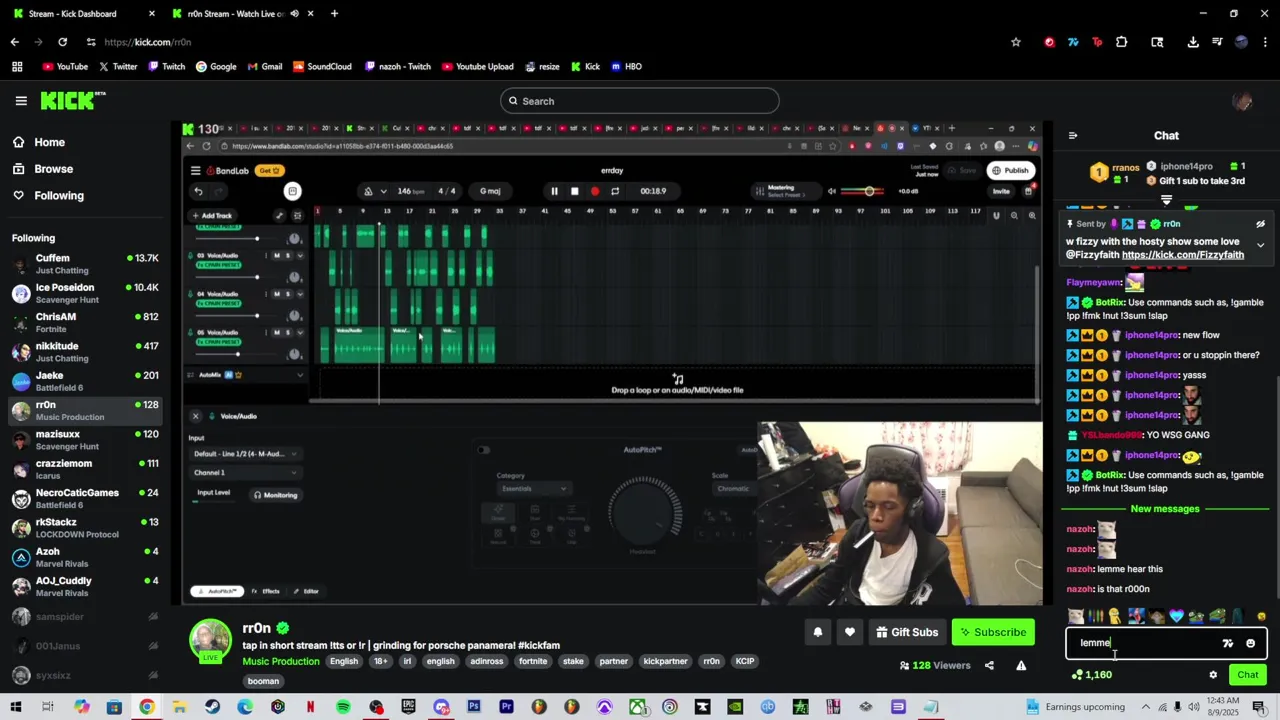Image resolution: width=1280 pixels, height=720 pixels.
Task: Open the SoundCloud bookmark
Action: (322, 67)
